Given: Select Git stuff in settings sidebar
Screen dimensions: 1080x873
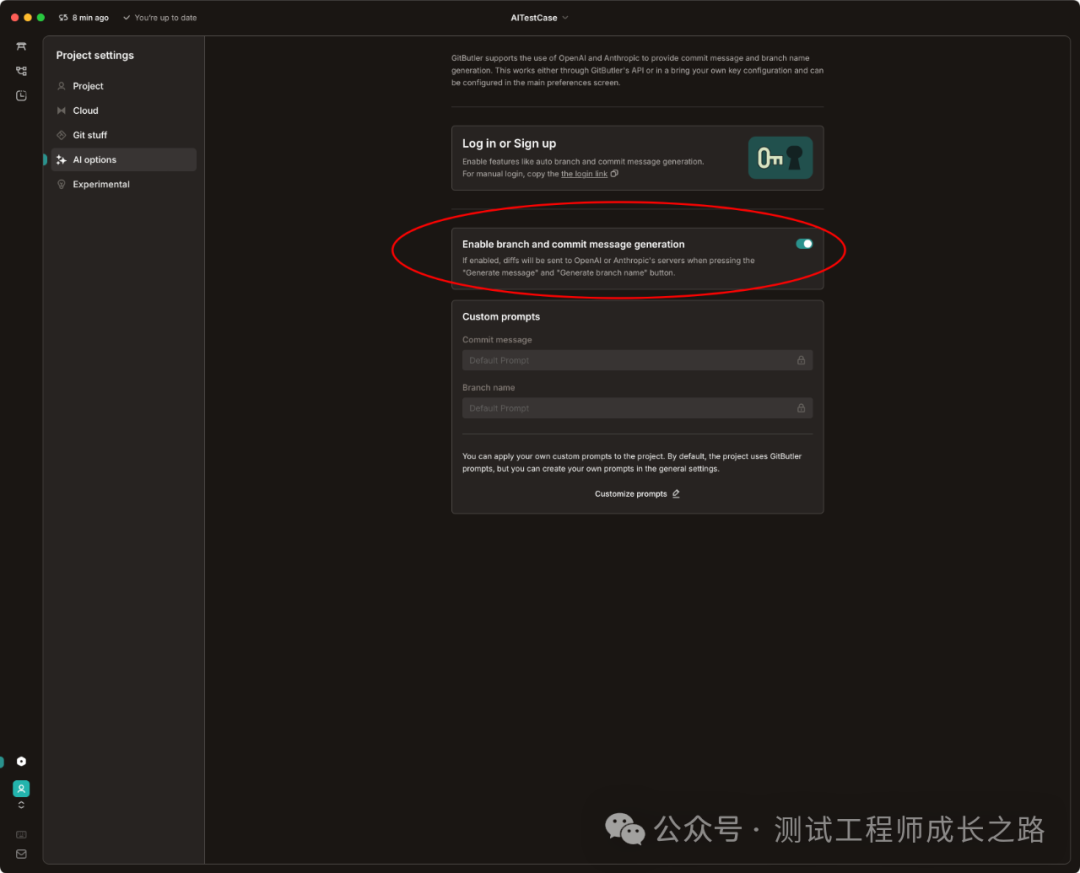Looking at the screenshot, I should 124,135.
